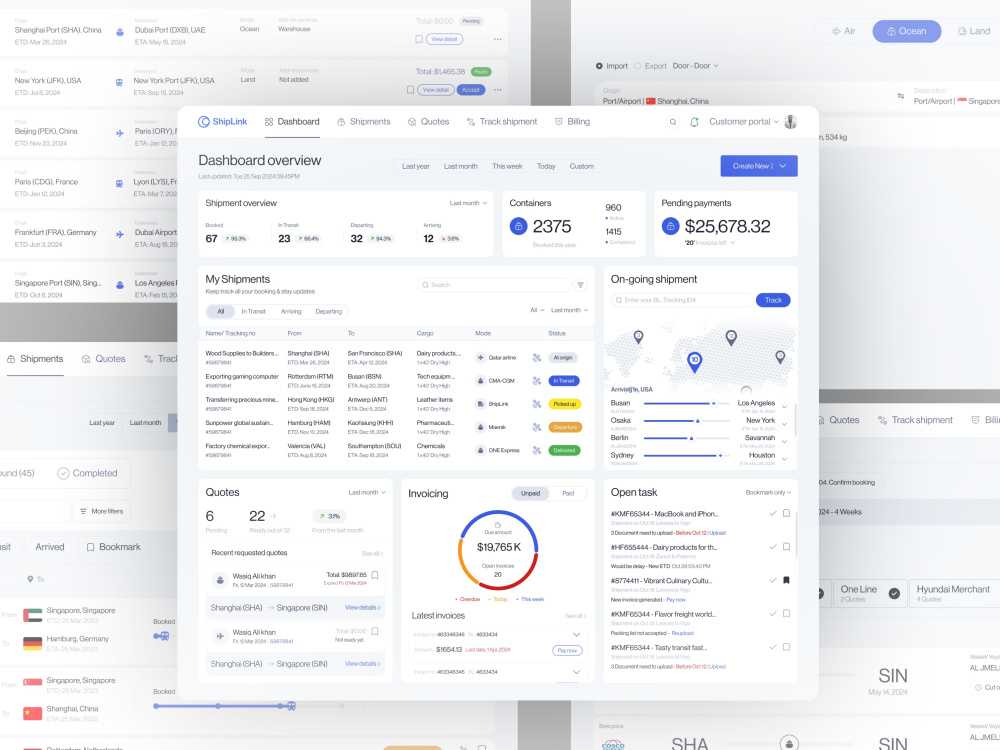Toggle Invoicing to Unpaid
This screenshot has height=750, width=1000.
point(530,493)
